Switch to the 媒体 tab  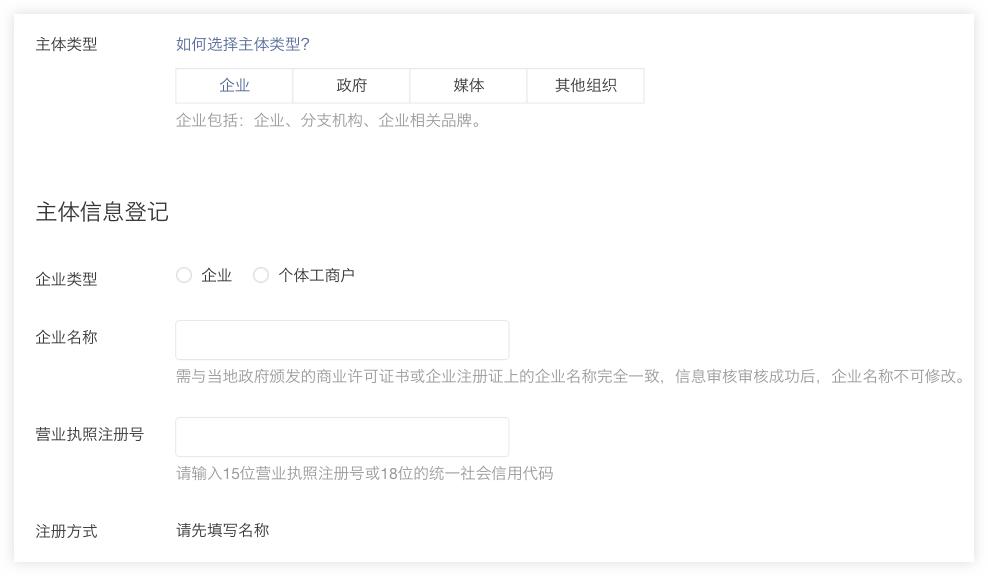pyautogui.click(x=468, y=86)
